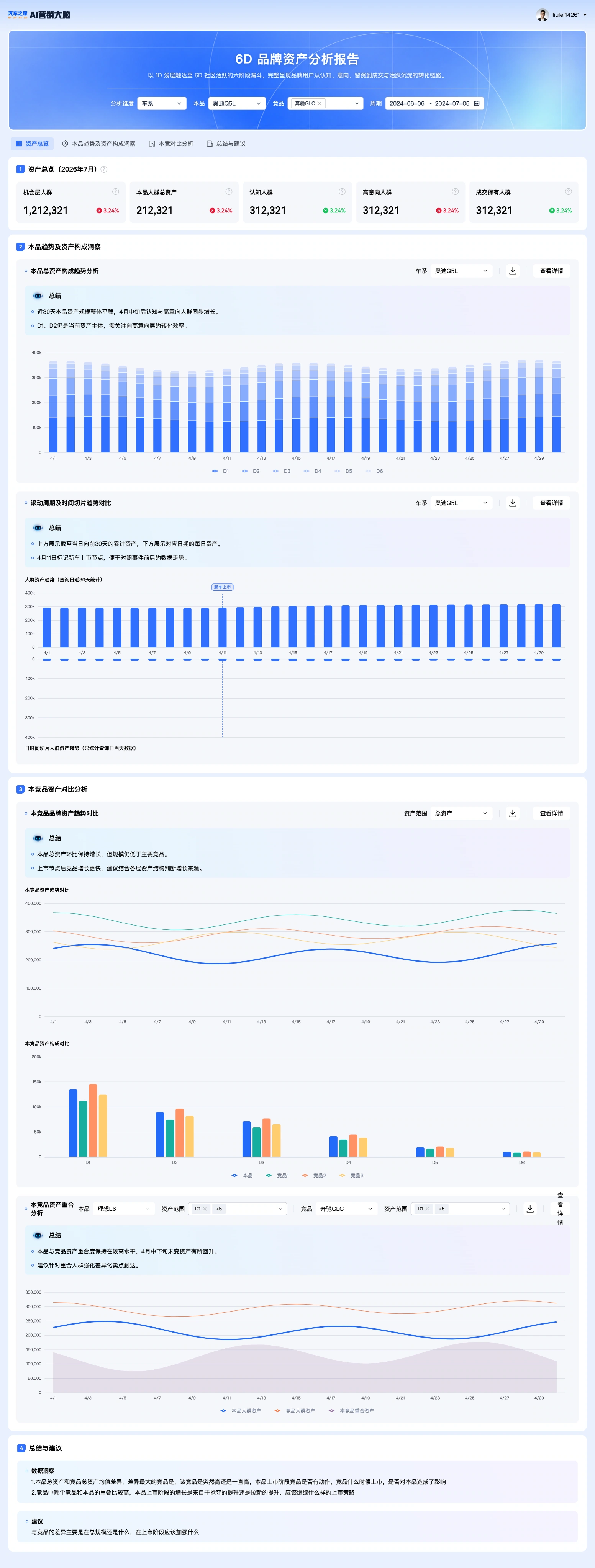Click 查看详情 for 本竞品品牌资产趋势对比

coord(551,813)
